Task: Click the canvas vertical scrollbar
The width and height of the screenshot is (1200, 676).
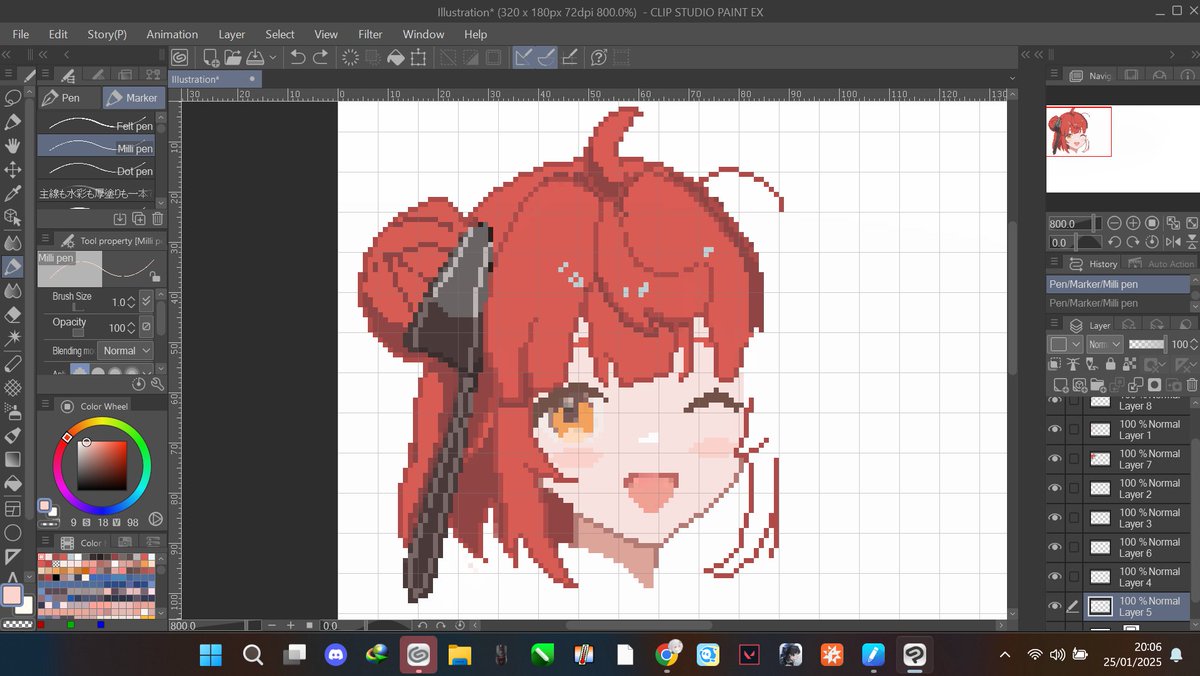Action: [1013, 298]
